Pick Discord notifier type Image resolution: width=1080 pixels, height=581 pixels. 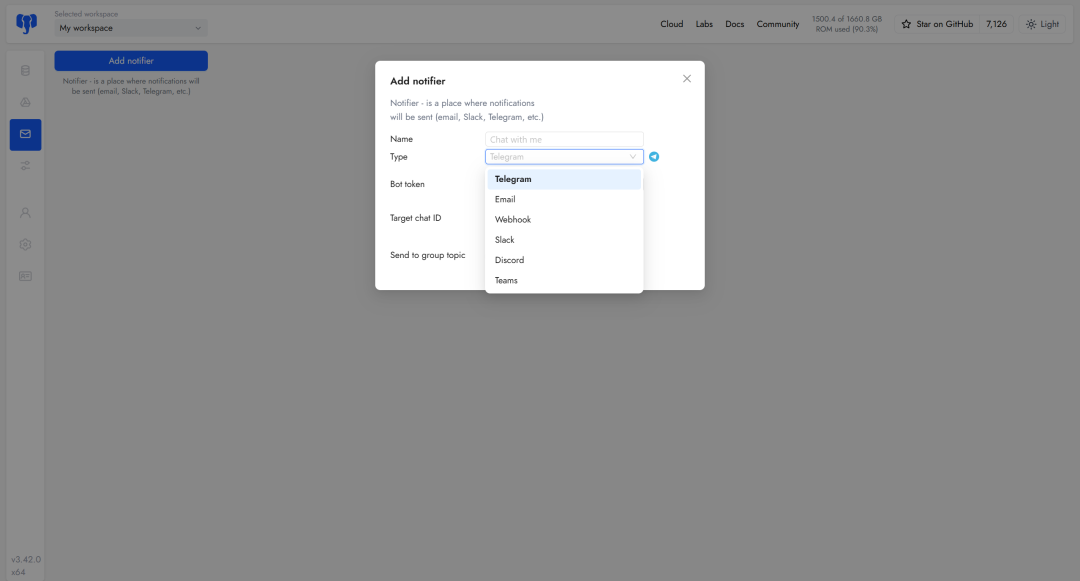coord(564,260)
